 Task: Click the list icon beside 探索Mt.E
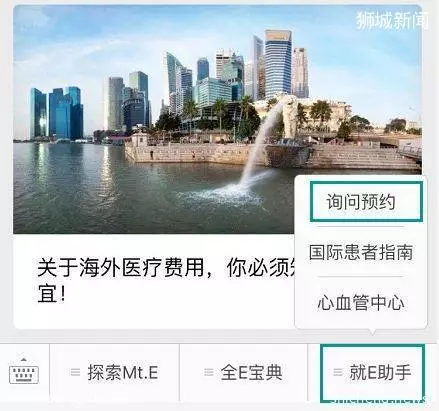76,372
